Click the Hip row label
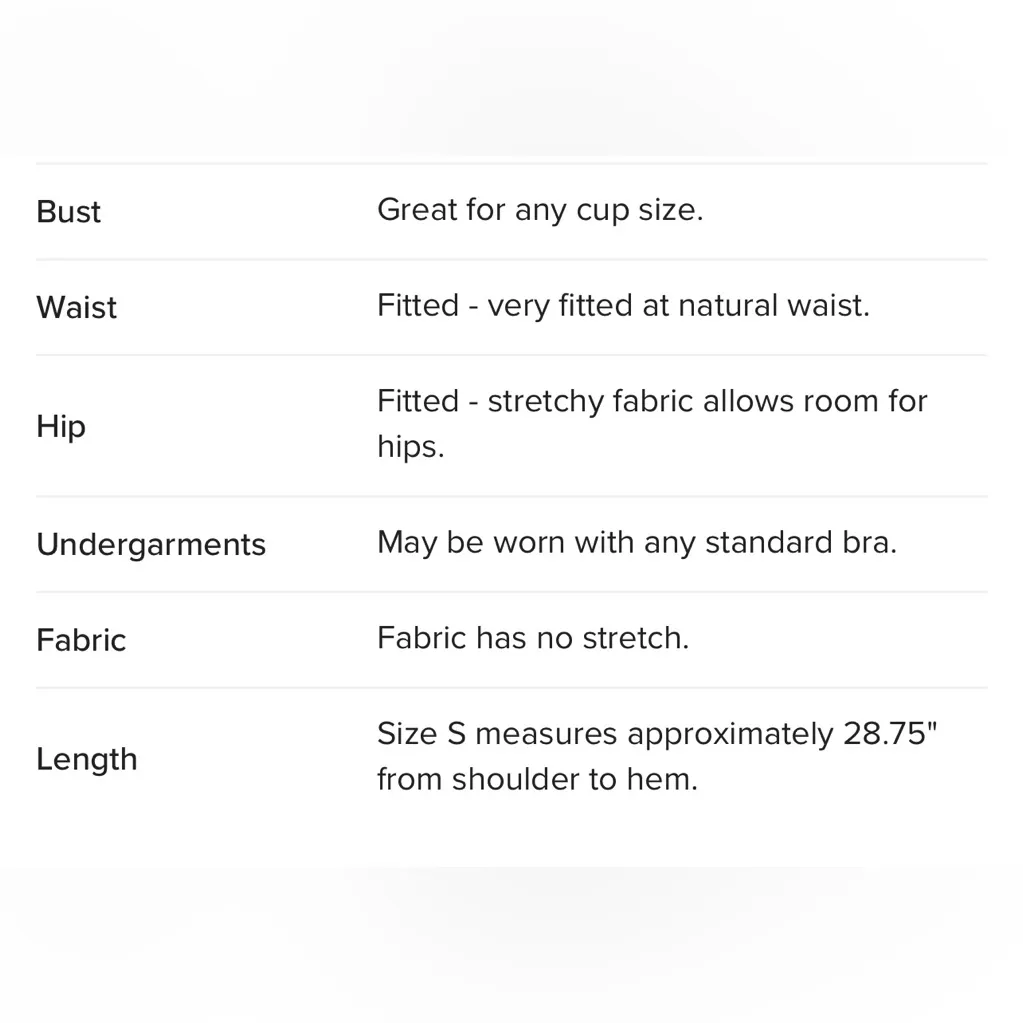 coord(60,426)
